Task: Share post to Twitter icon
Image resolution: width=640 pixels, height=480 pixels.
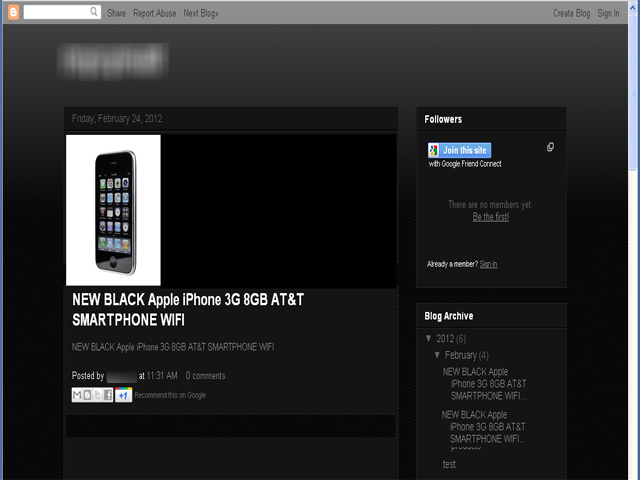Action: [97, 395]
